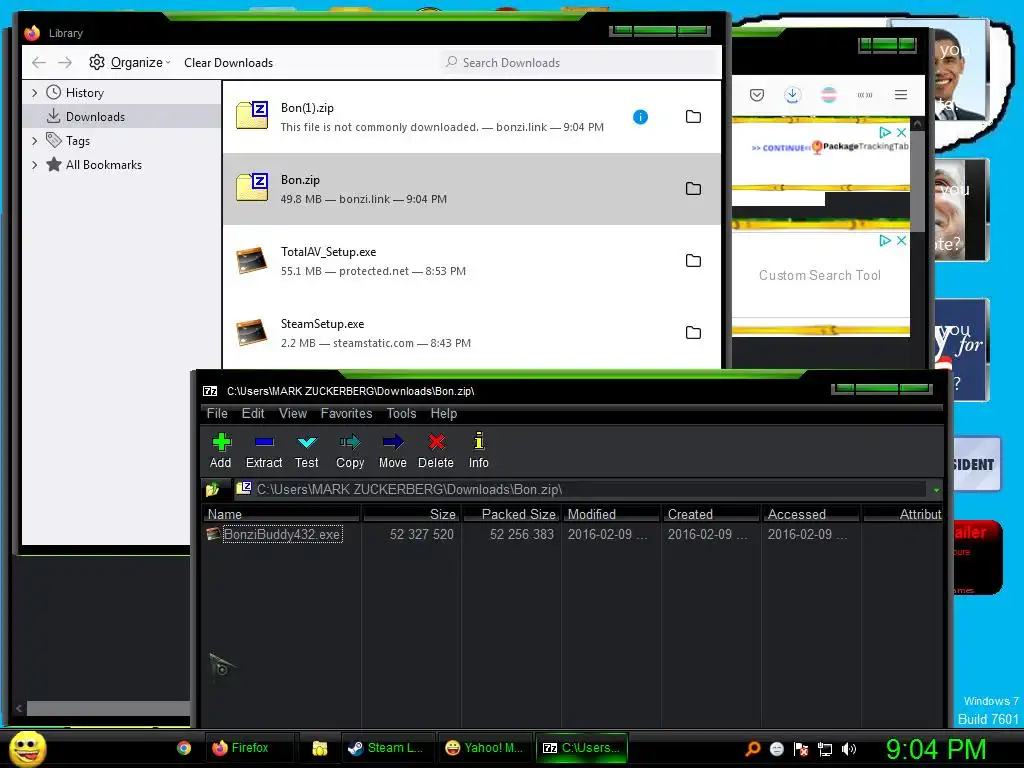The width and height of the screenshot is (1024, 768).
Task: Show SteamSetup.exe in its folder
Action: 693,332
